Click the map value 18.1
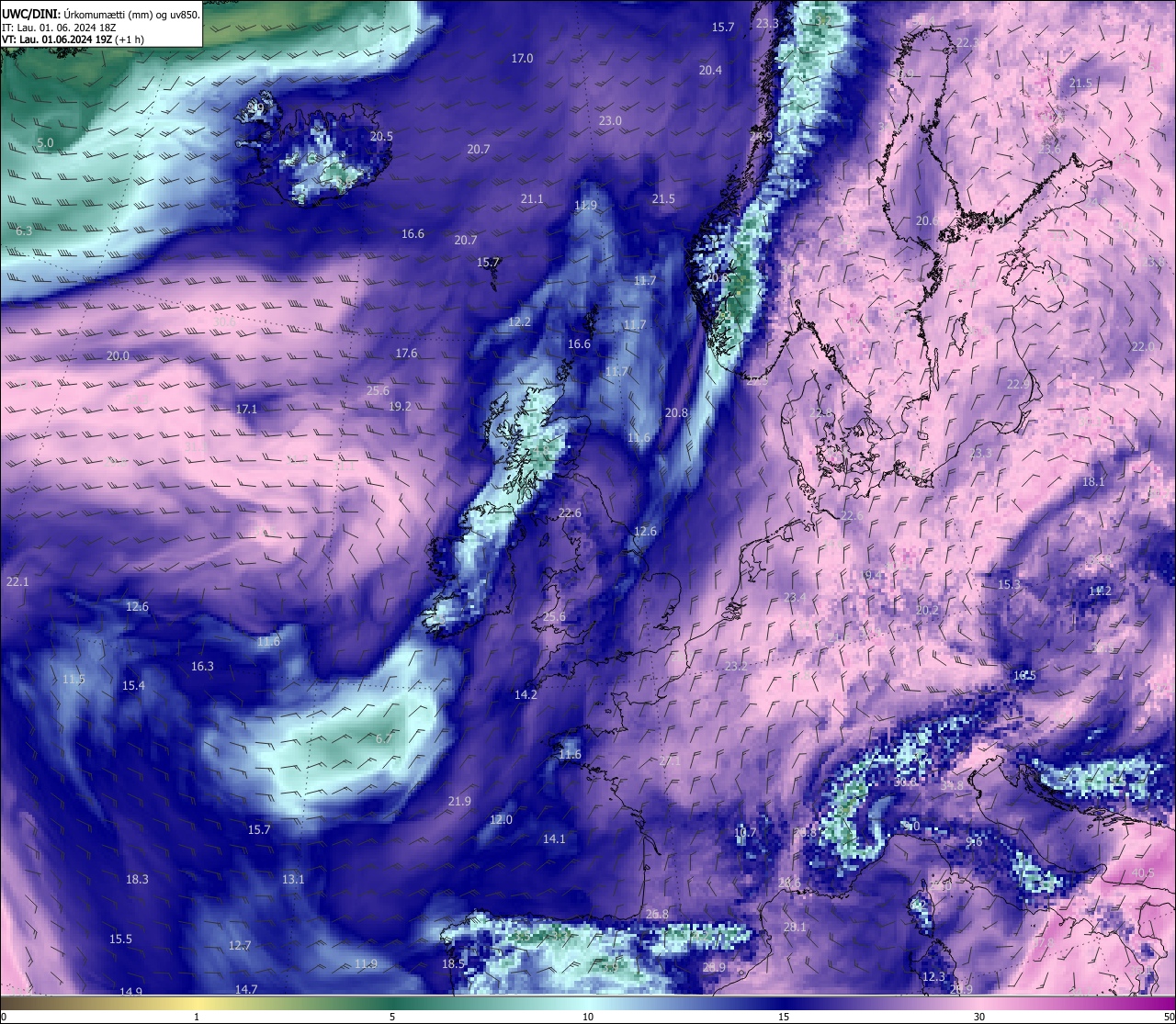The image size is (1176, 1024). [x=1093, y=482]
